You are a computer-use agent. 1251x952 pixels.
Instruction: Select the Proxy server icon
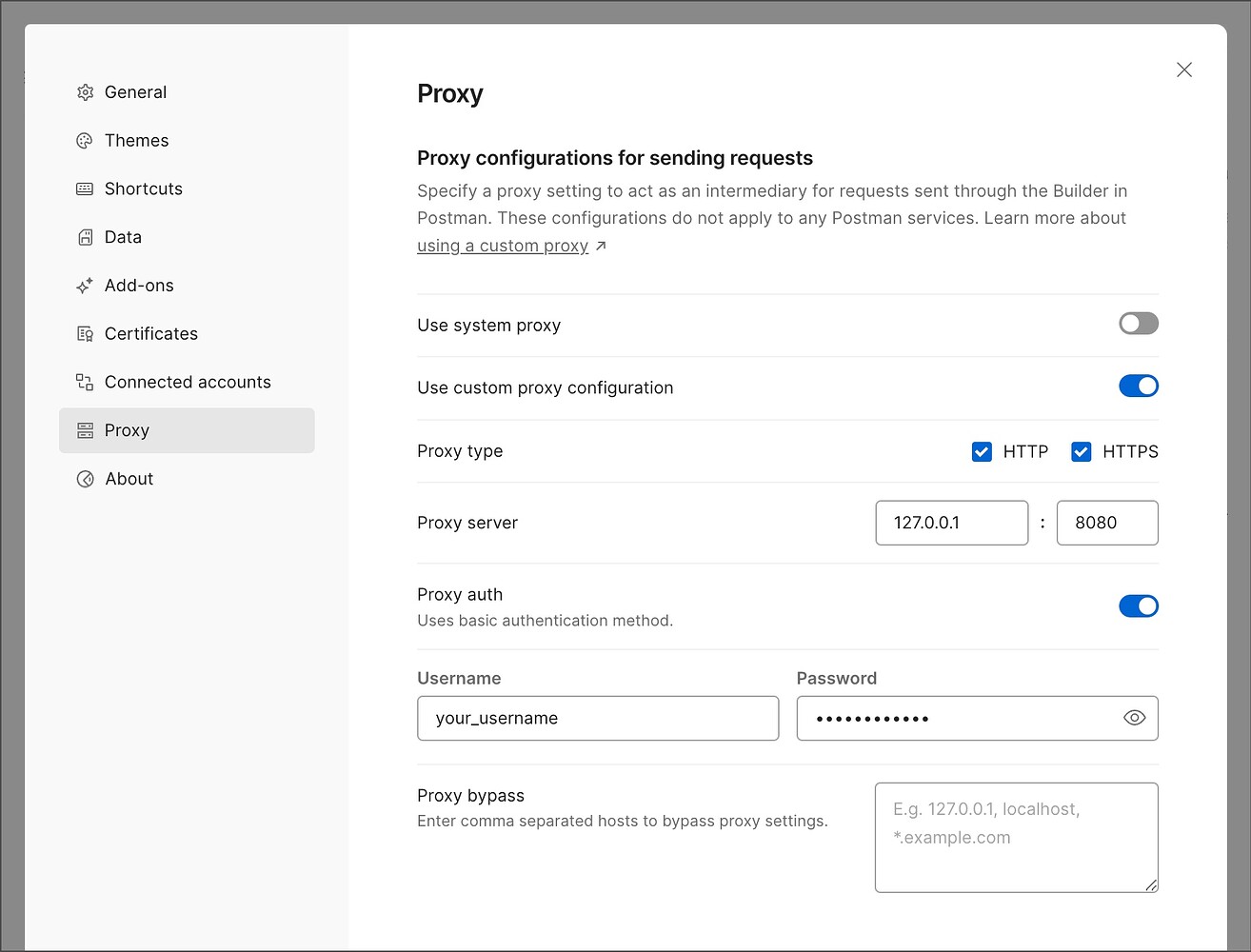(85, 430)
